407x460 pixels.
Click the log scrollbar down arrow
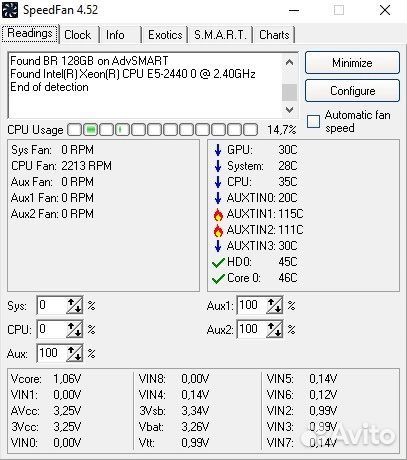click(x=289, y=110)
